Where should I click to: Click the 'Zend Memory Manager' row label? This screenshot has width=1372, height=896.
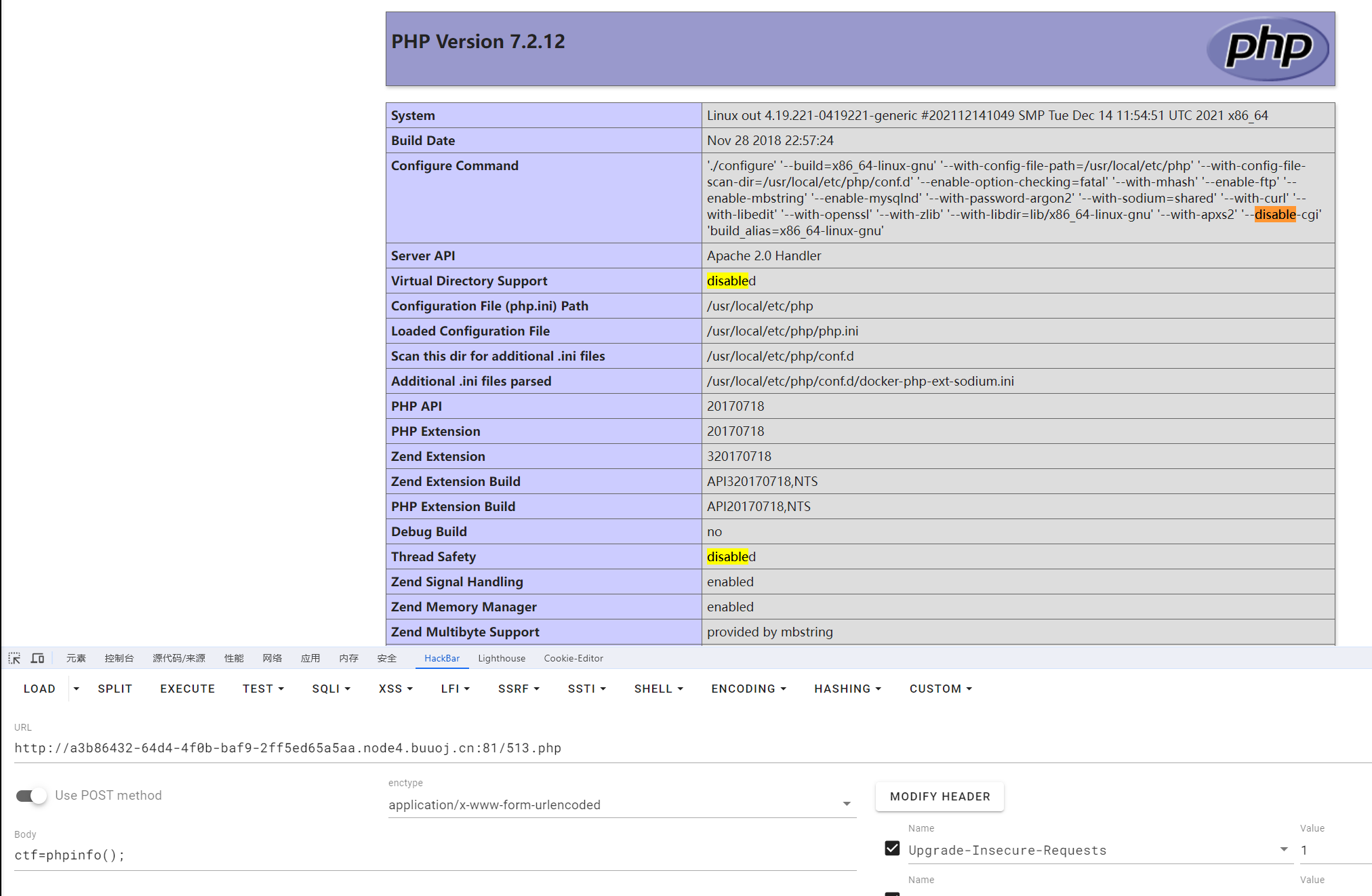point(464,607)
